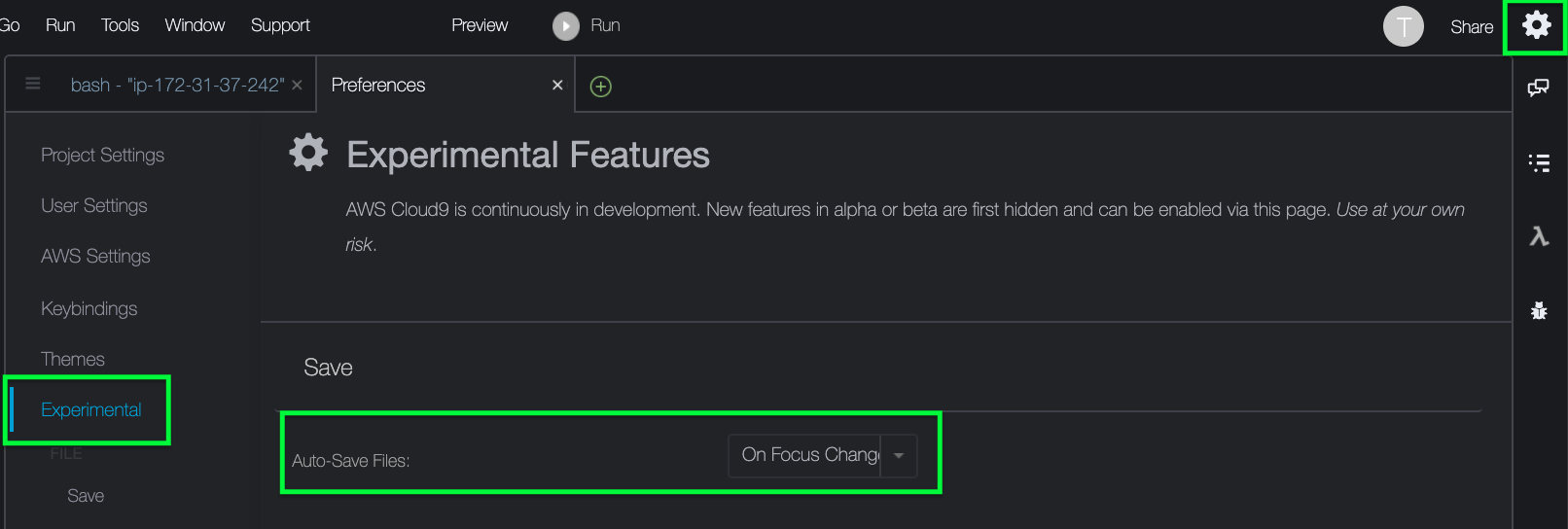
Task: Open the Go menu
Action: [x=10, y=25]
